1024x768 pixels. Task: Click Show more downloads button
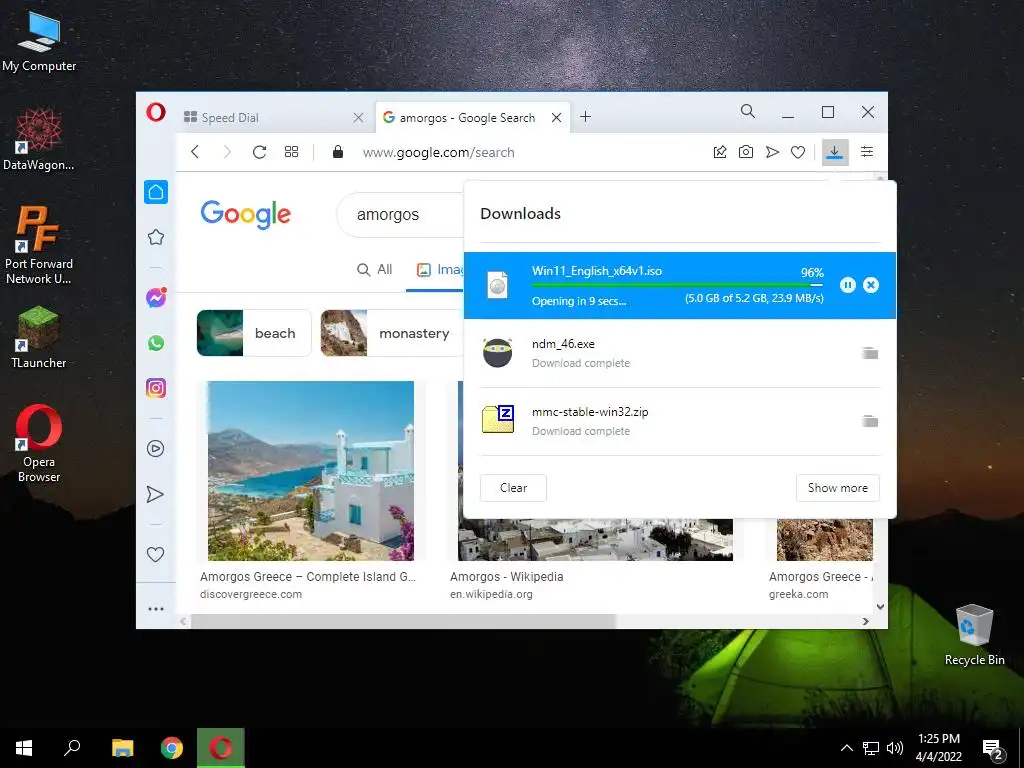(837, 488)
